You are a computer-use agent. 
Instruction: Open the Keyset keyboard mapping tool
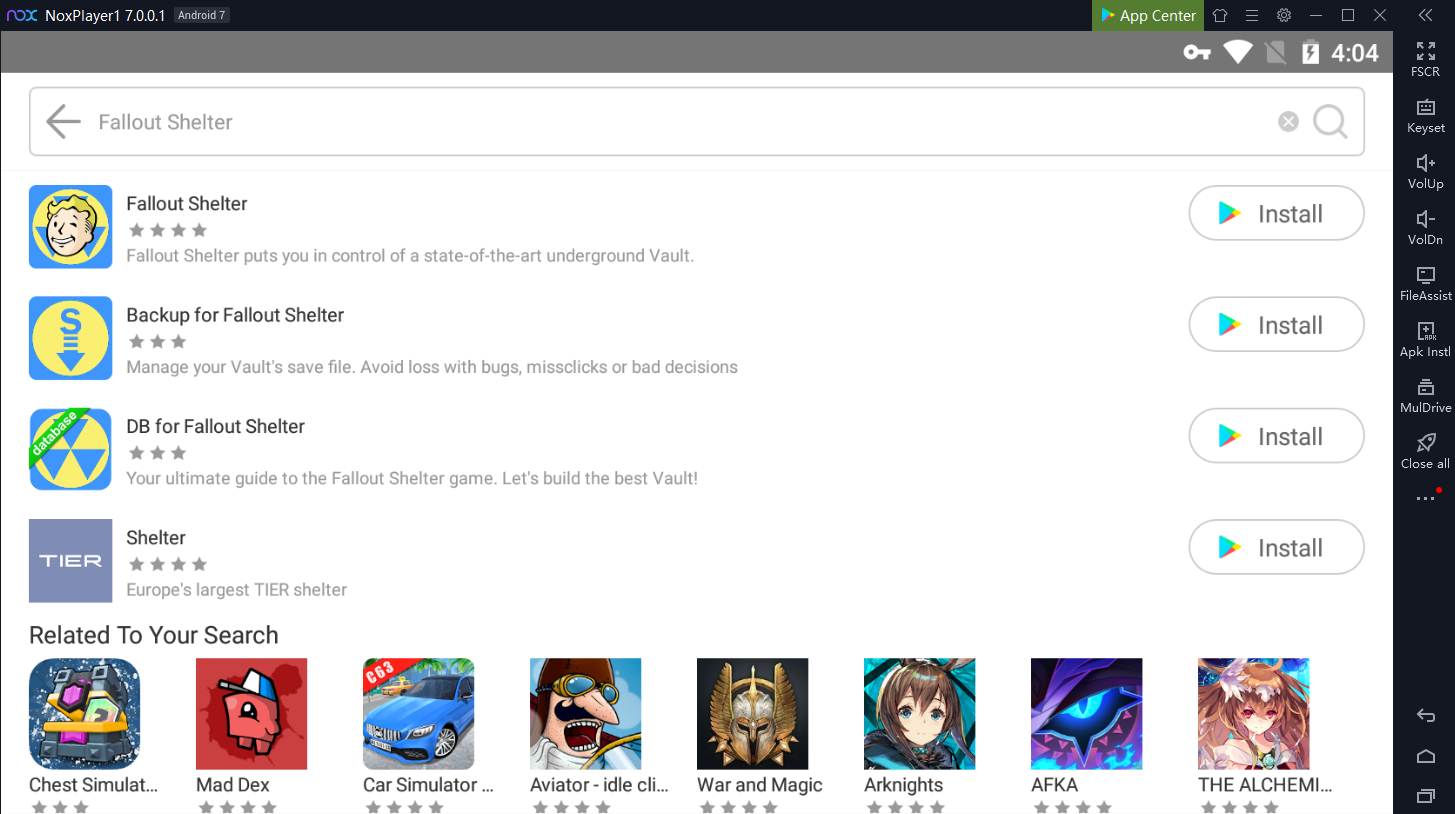1425,115
